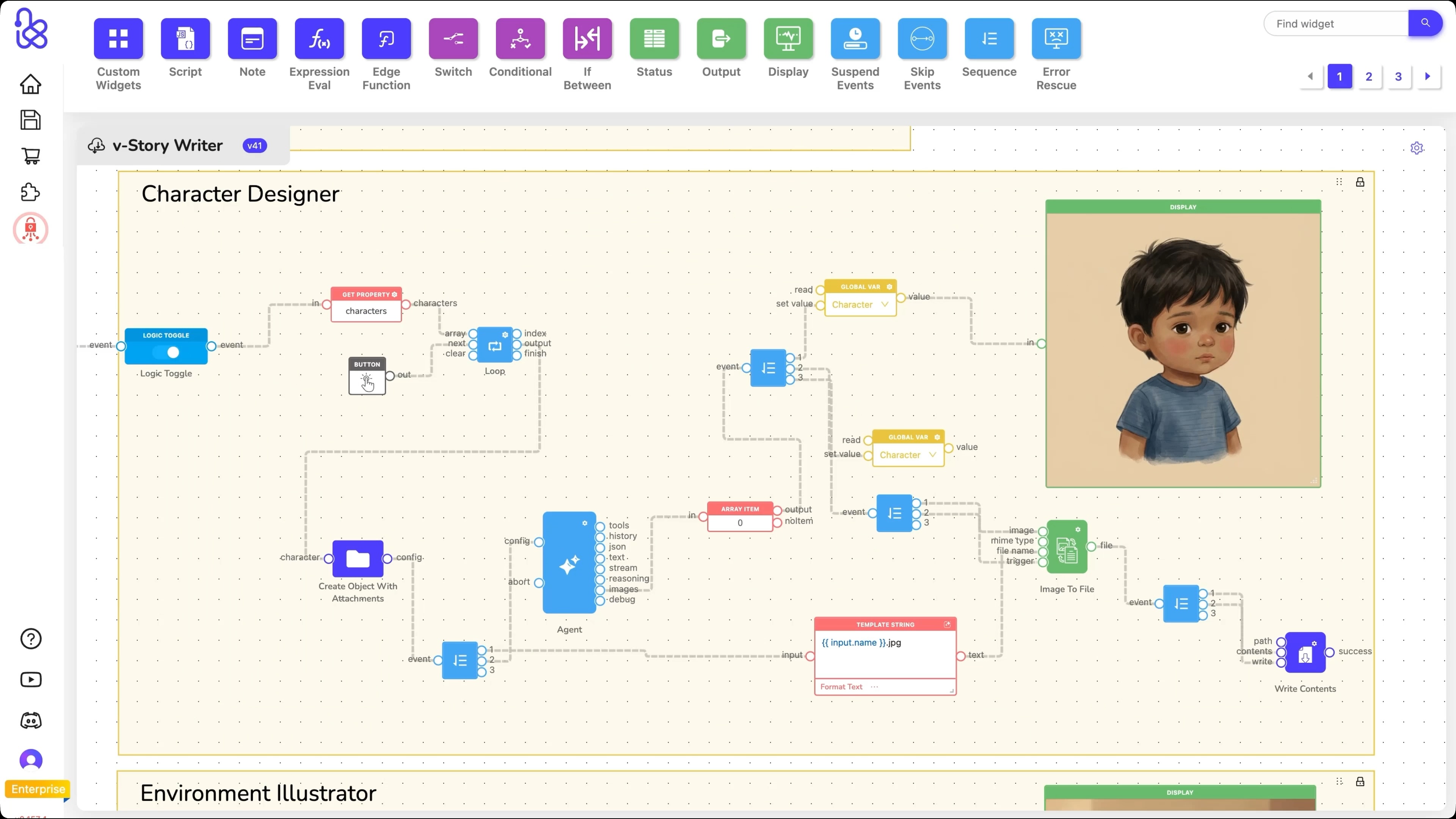Toggle the lock on the Environment Illustrator group
This screenshot has width=1456, height=819.
[x=1360, y=781]
